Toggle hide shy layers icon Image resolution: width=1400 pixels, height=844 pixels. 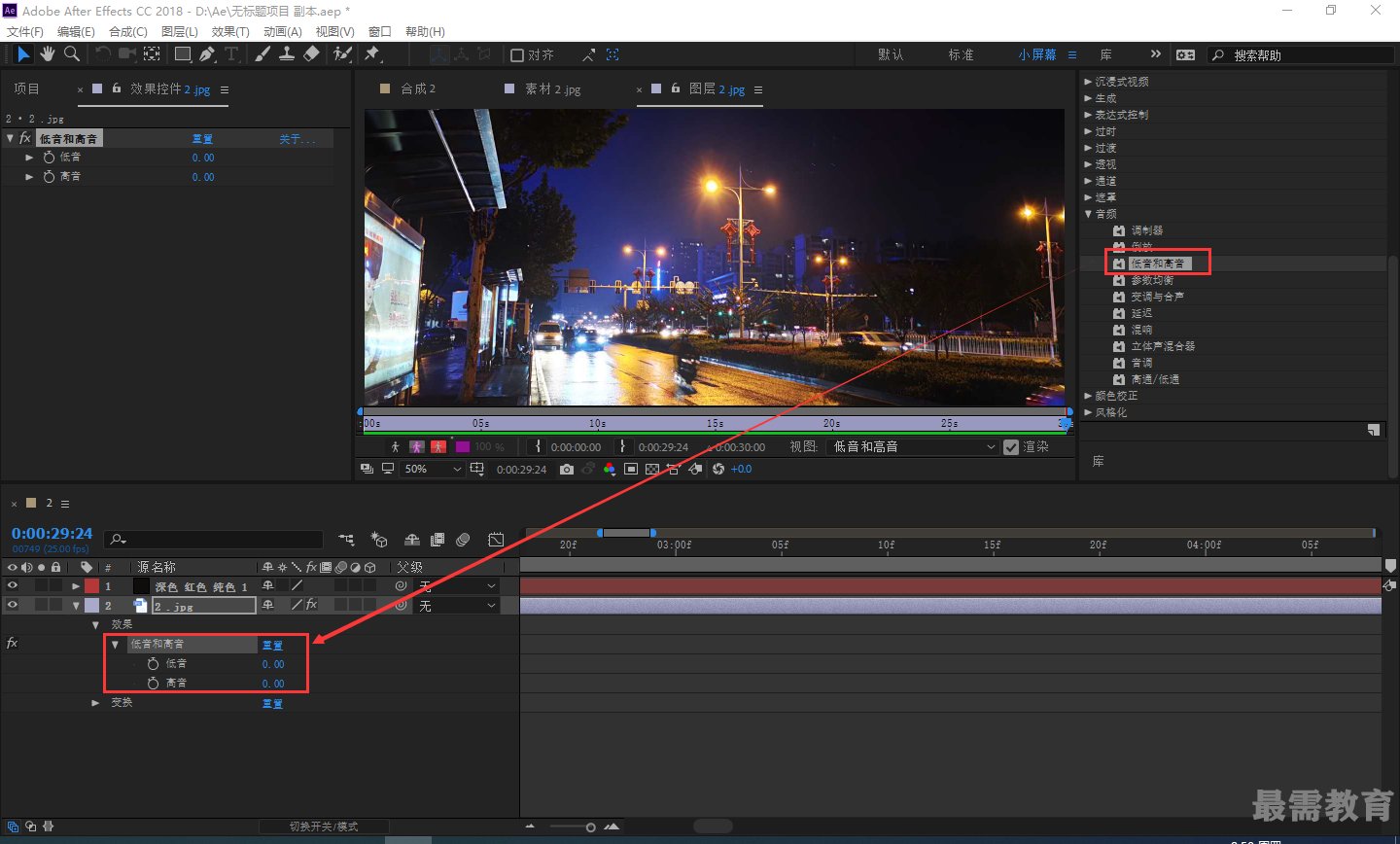click(412, 540)
